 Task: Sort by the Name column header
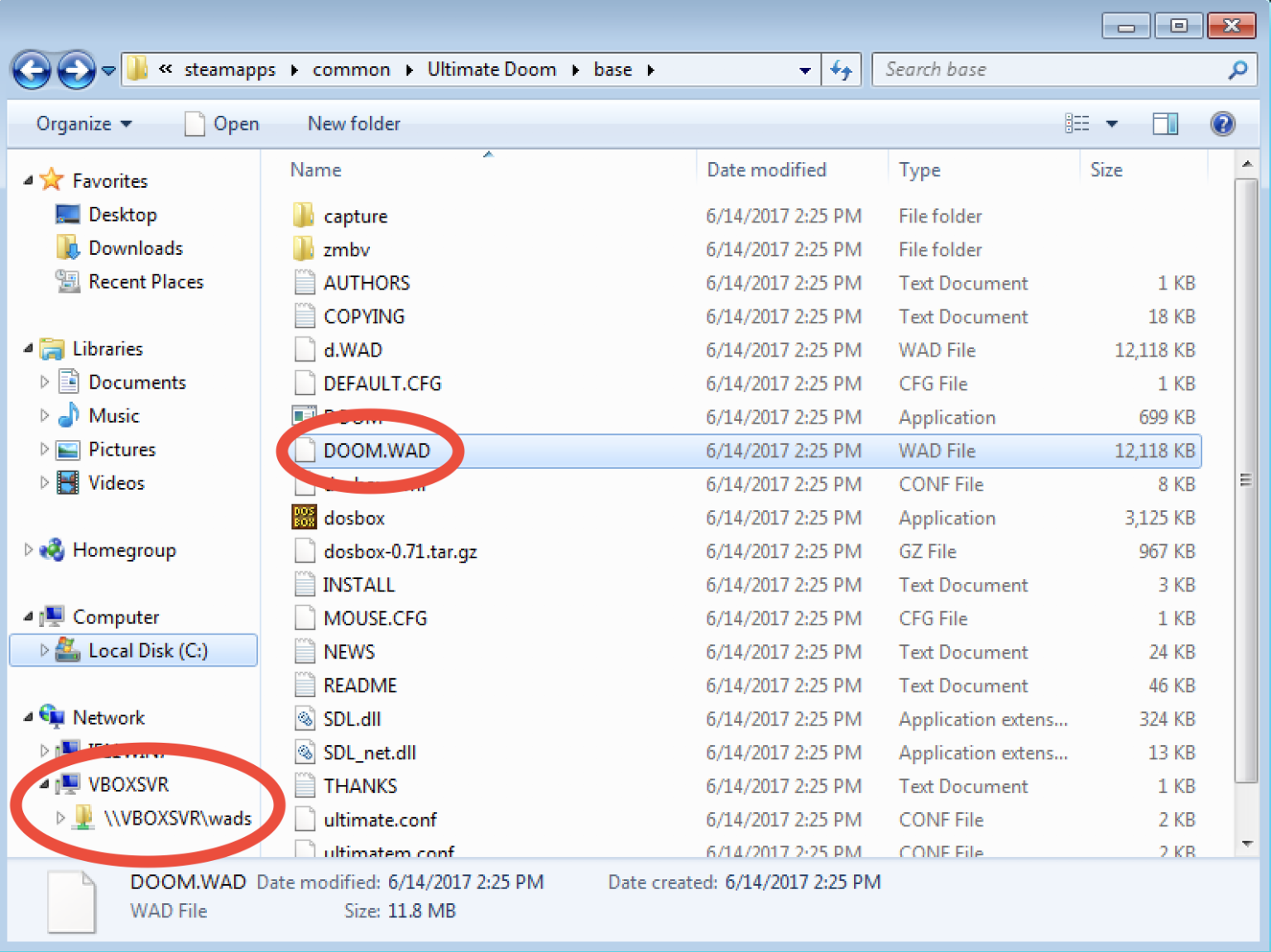pos(315,170)
